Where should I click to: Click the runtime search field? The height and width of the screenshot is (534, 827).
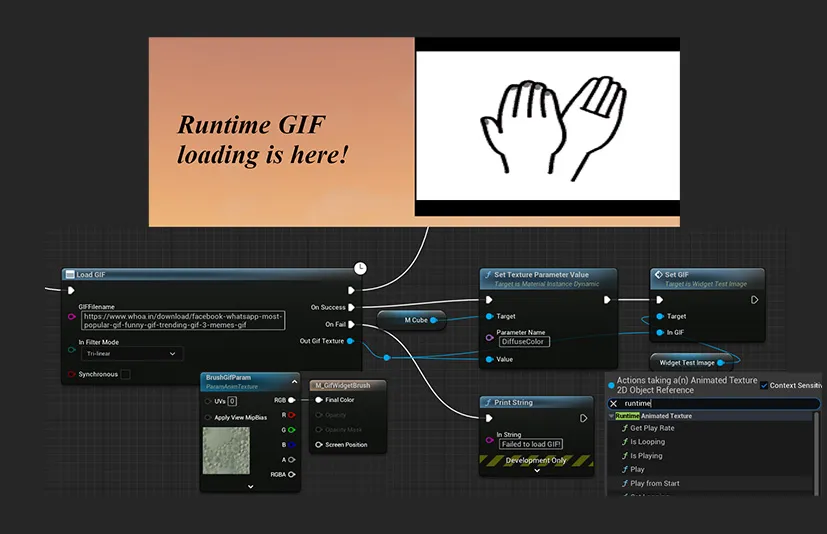714,404
